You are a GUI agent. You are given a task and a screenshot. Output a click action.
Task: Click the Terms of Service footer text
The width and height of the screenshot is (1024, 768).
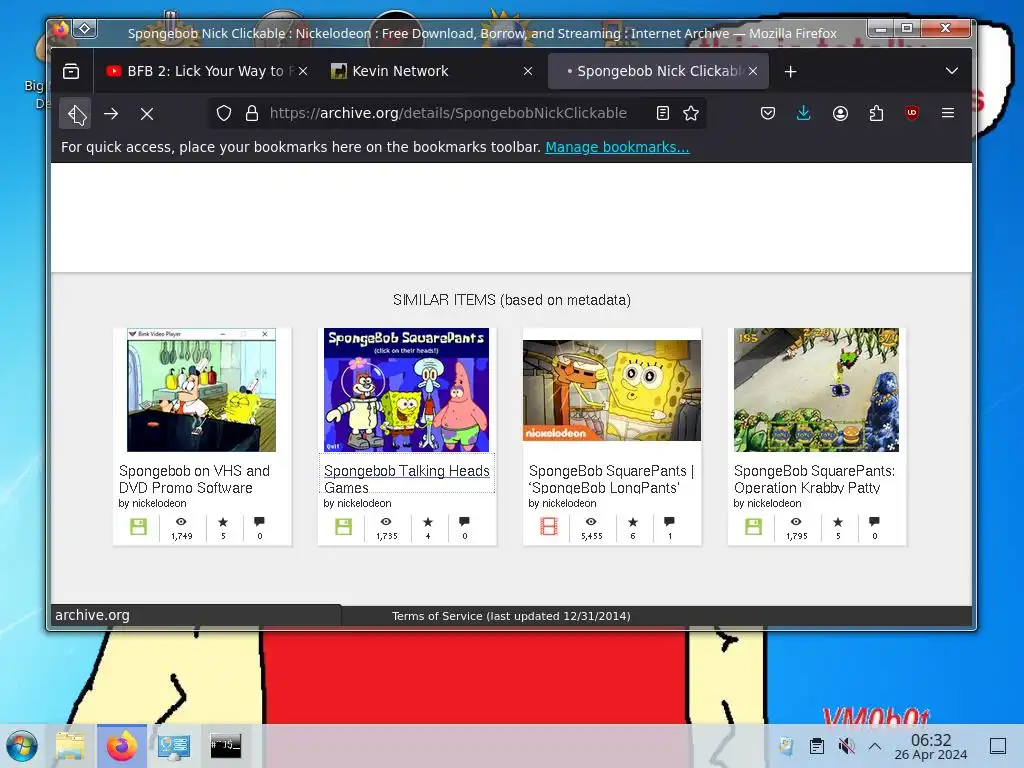pyautogui.click(x=511, y=616)
